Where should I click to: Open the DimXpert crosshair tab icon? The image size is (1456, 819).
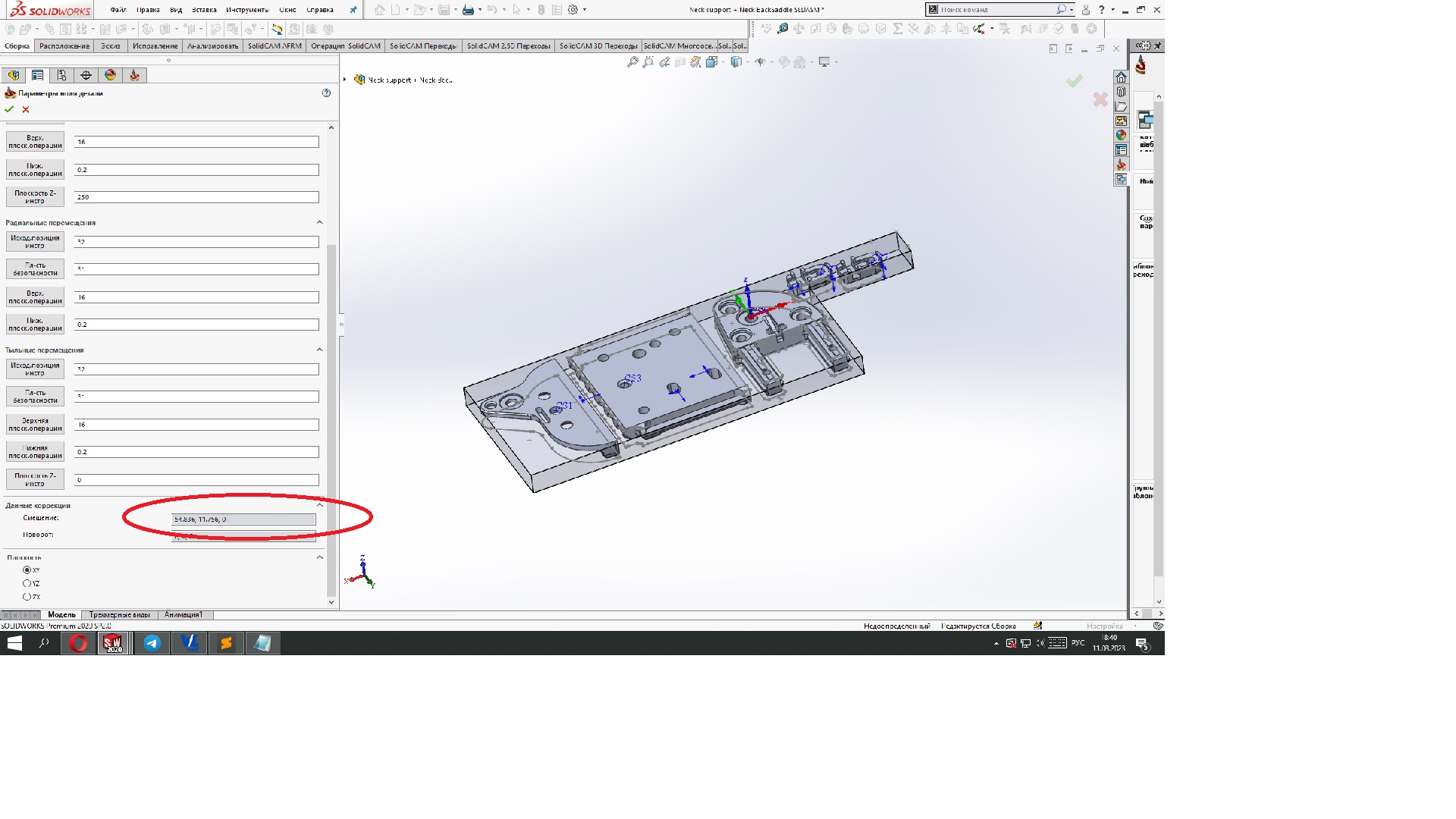coord(86,75)
